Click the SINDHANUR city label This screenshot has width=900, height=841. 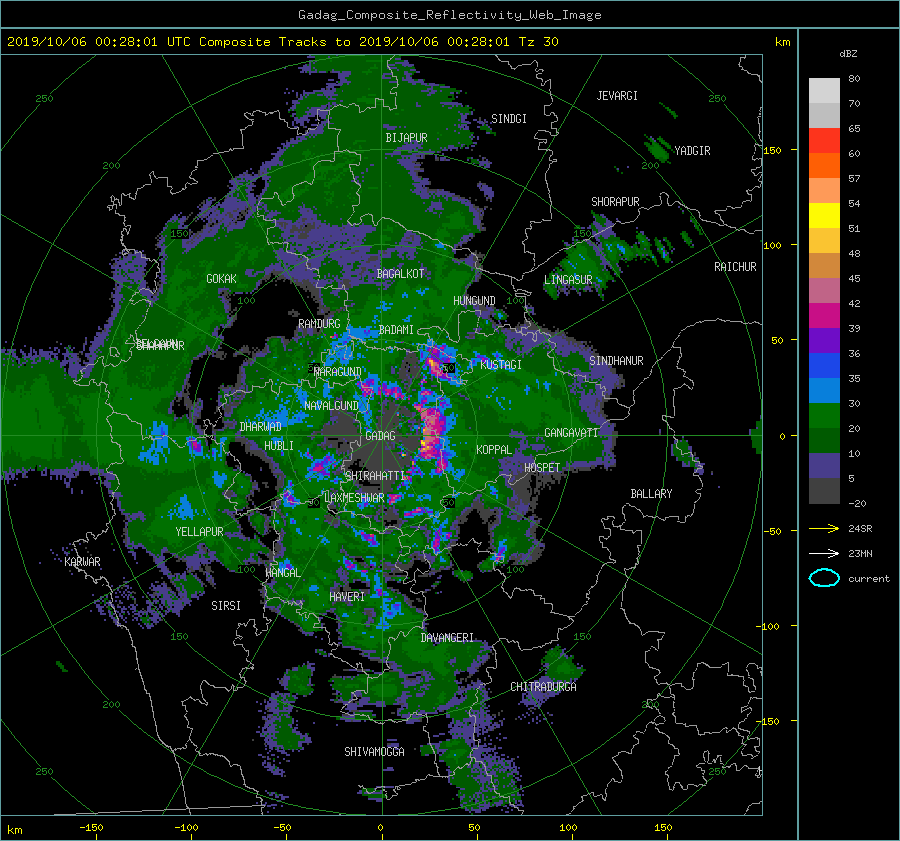pos(616,361)
